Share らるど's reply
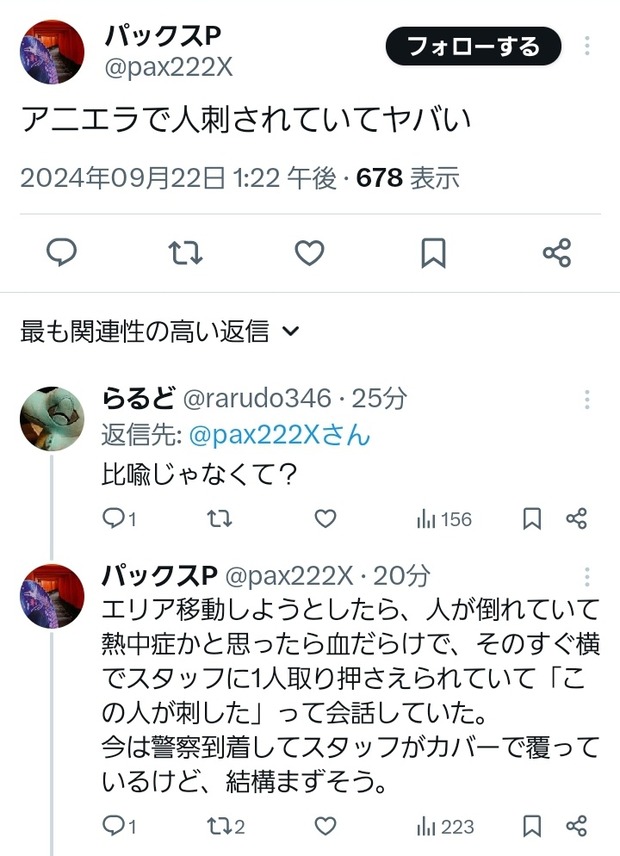Screen dimensions: 620x856 [x=576, y=519]
